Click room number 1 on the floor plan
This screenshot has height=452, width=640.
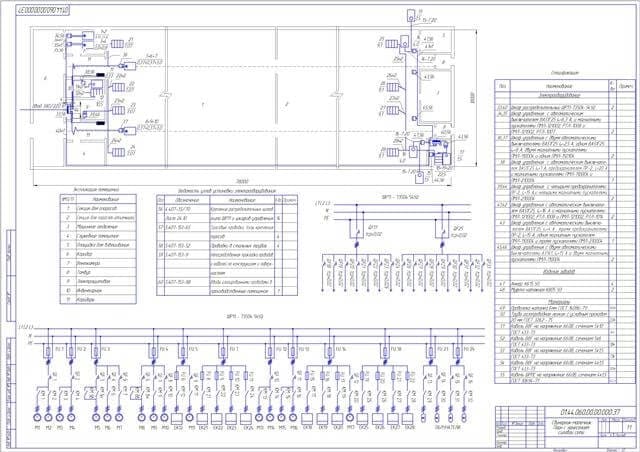click(202, 105)
